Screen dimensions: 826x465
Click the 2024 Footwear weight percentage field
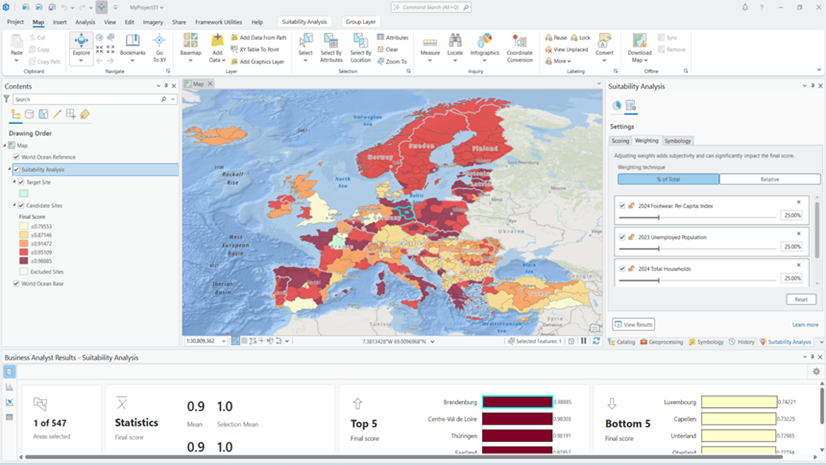tap(792, 215)
